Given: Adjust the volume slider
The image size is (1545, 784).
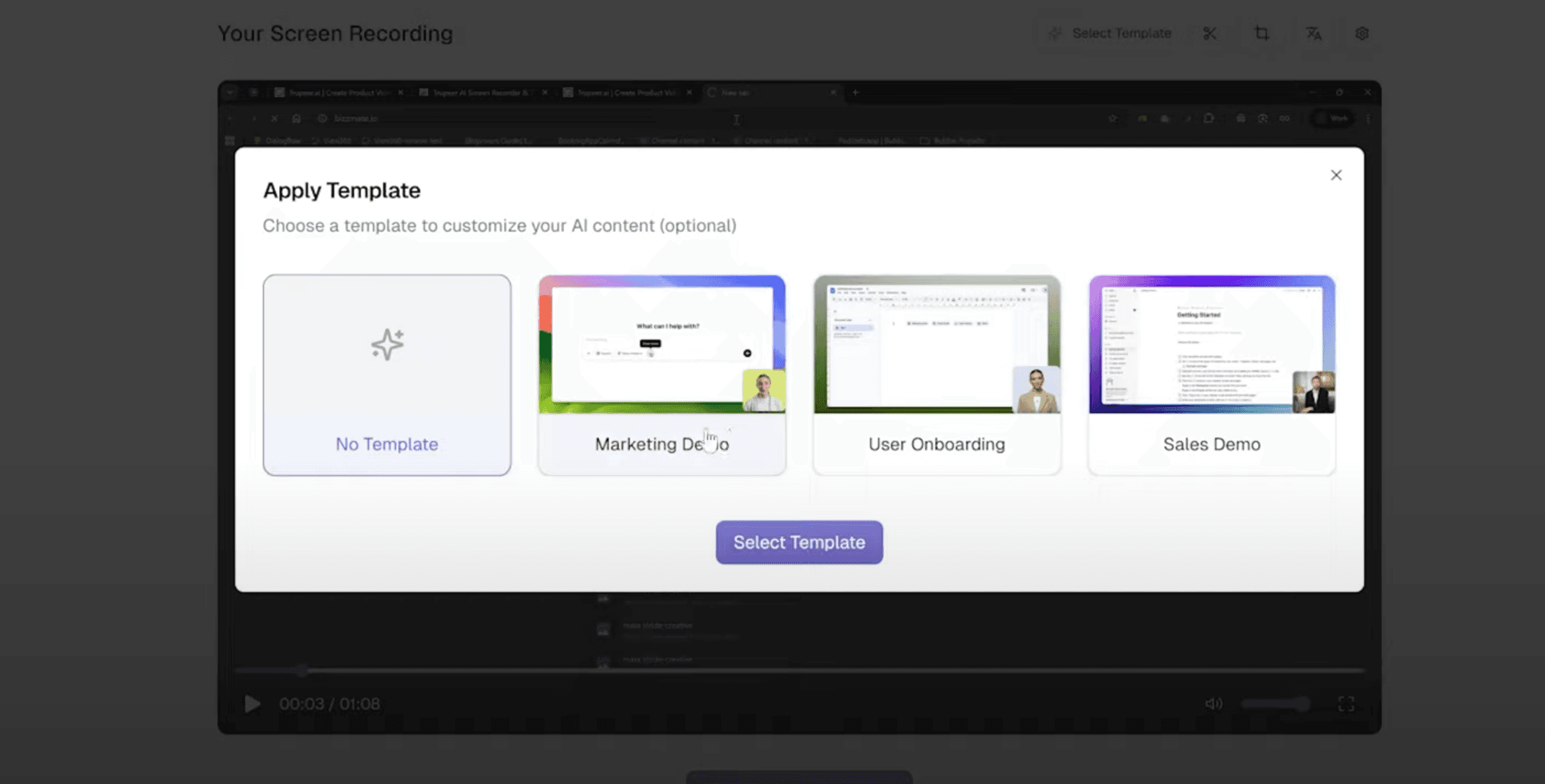Looking at the screenshot, I should pos(1274,703).
